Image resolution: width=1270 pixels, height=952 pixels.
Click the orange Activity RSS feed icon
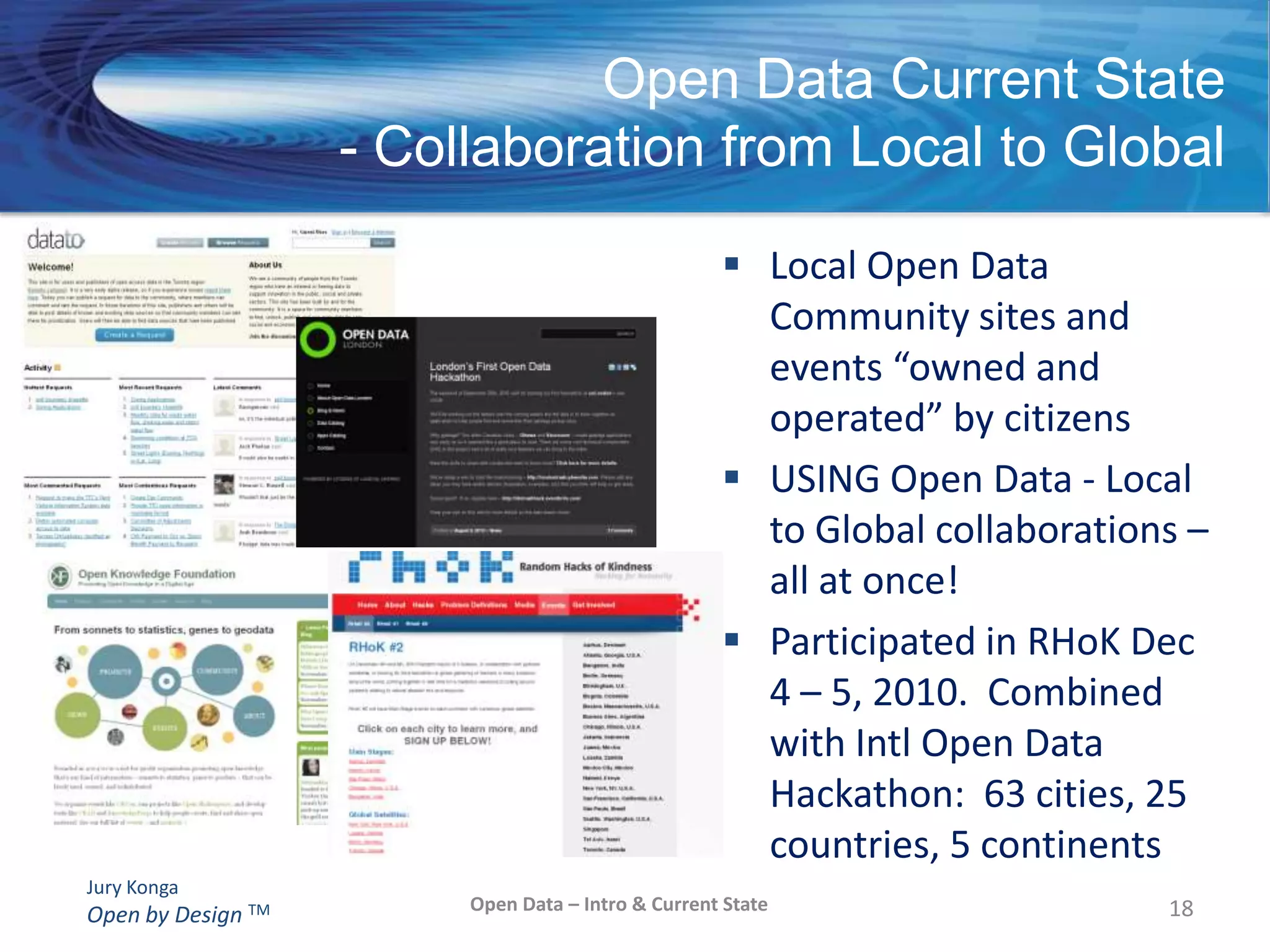click(58, 368)
